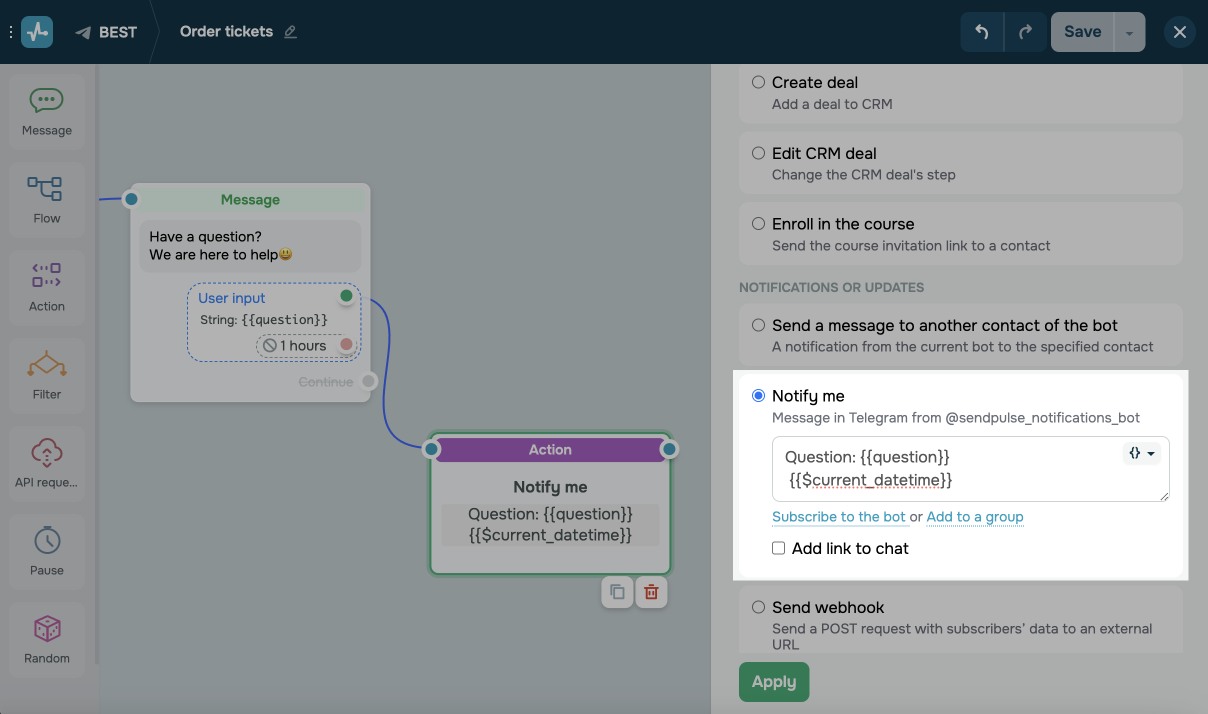Apply the Notify me settings
Image resolution: width=1208 pixels, height=714 pixels.
tap(773, 681)
